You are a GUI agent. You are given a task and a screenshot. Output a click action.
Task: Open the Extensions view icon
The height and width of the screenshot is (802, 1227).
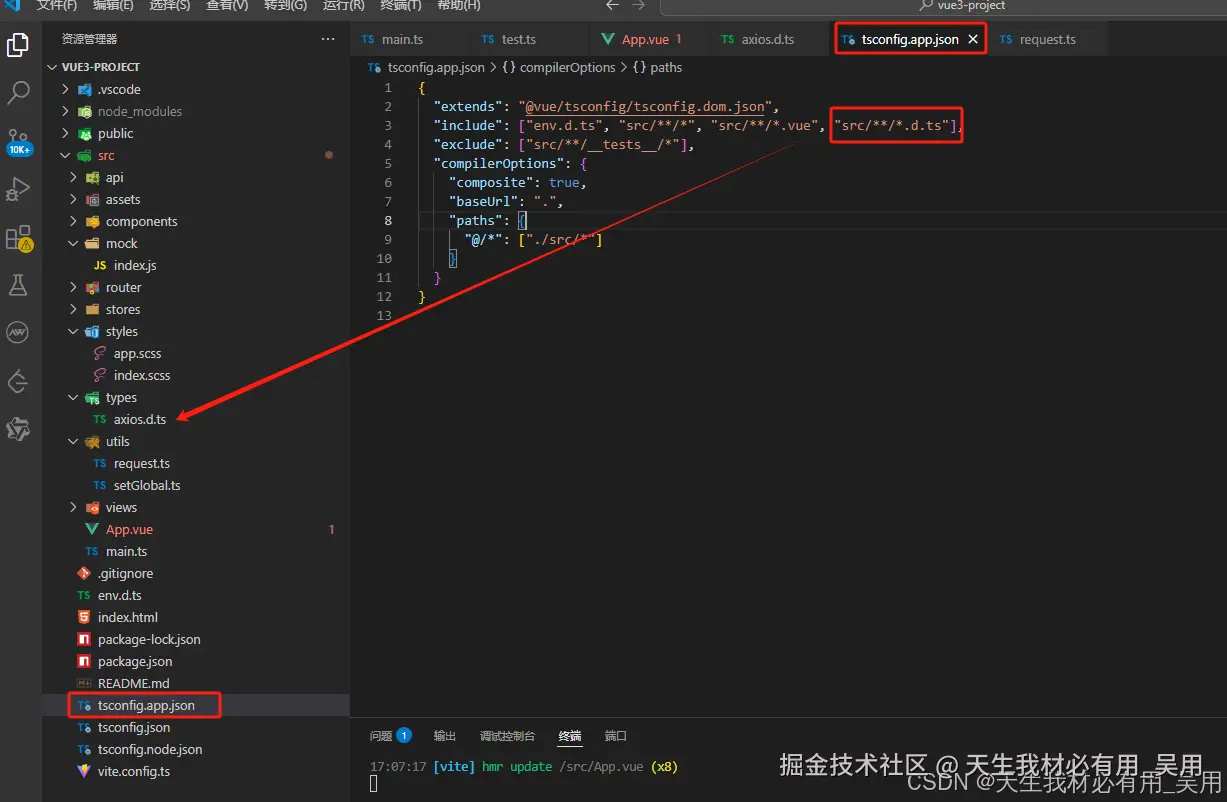(18, 238)
